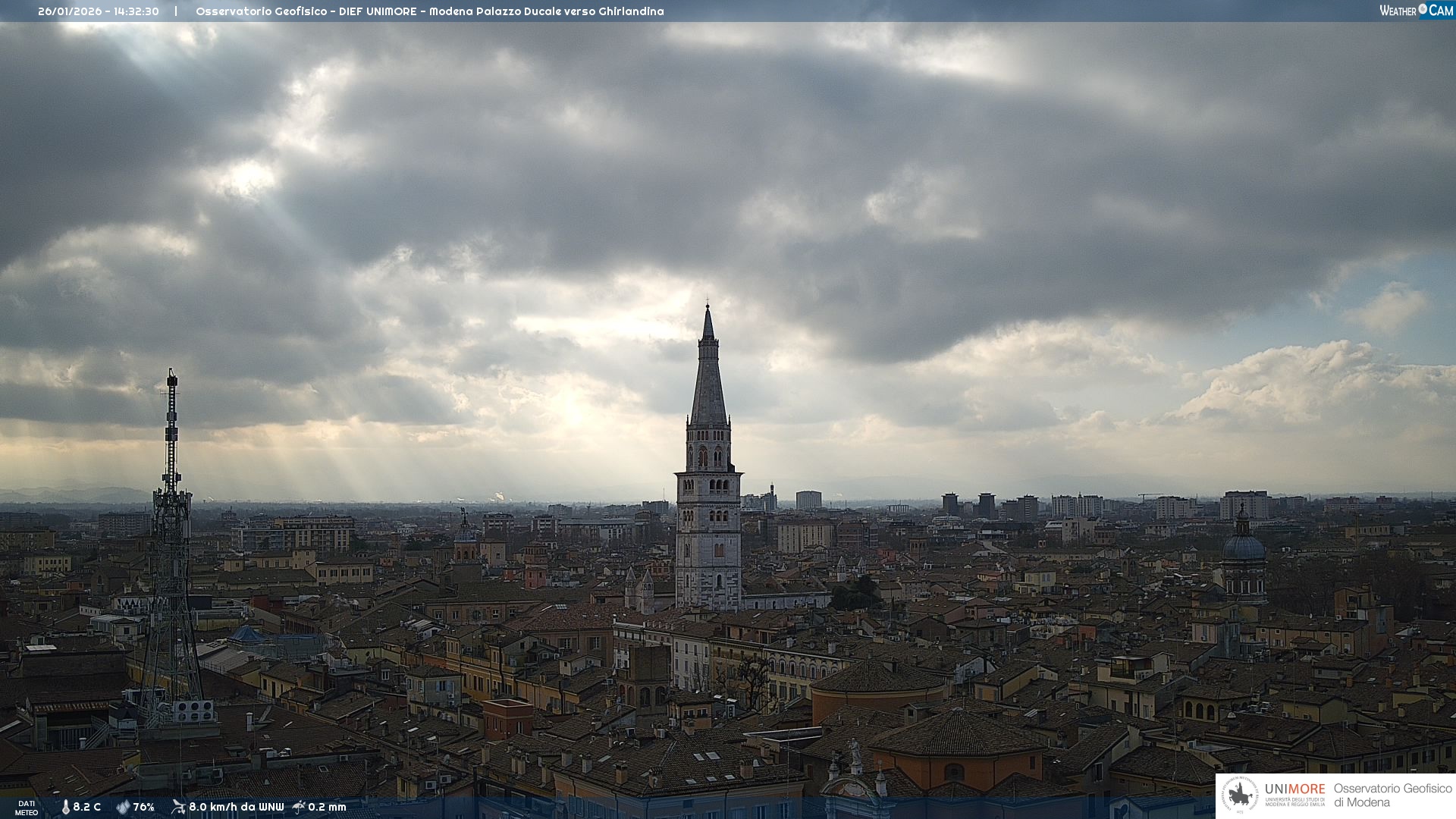The image size is (1456, 819).
Task: Click the WeatherCAM logo
Action: [x=1416, y=11]
